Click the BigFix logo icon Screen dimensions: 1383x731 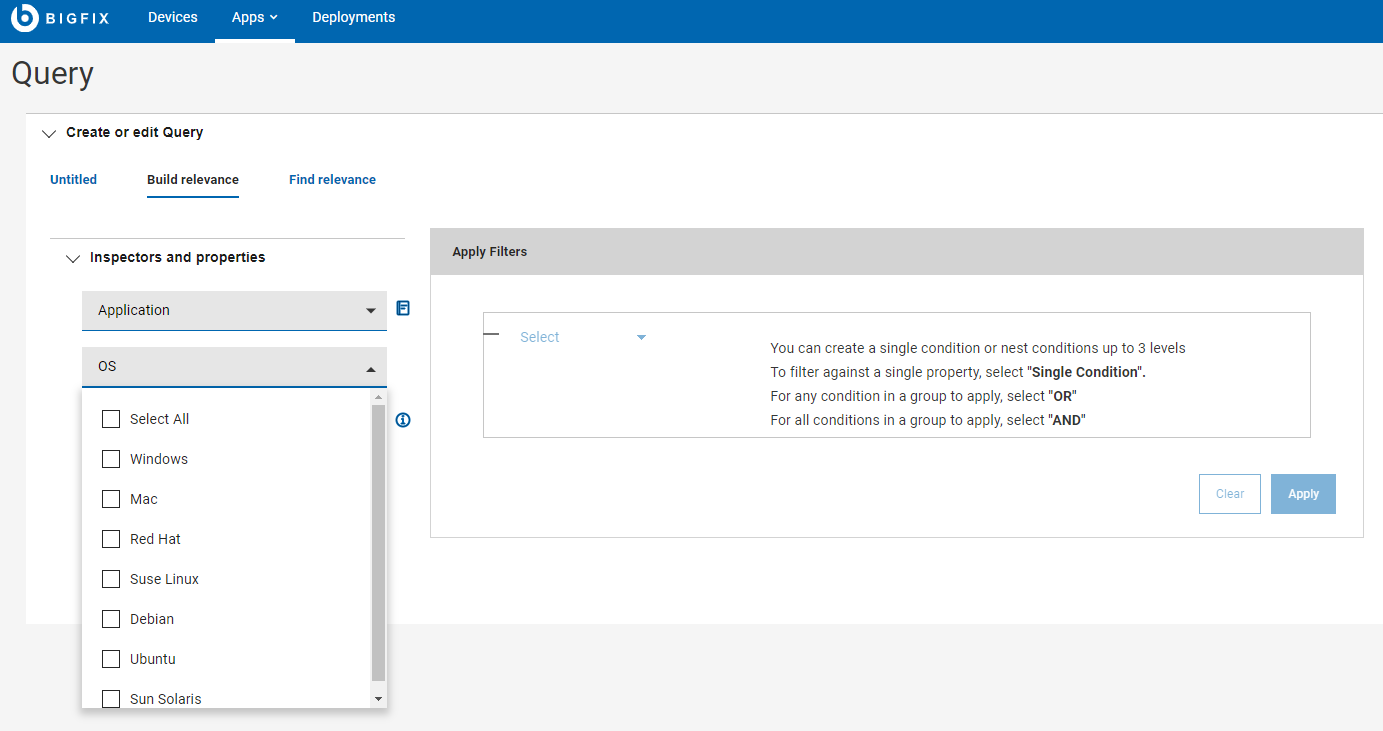tap(25, 18)
